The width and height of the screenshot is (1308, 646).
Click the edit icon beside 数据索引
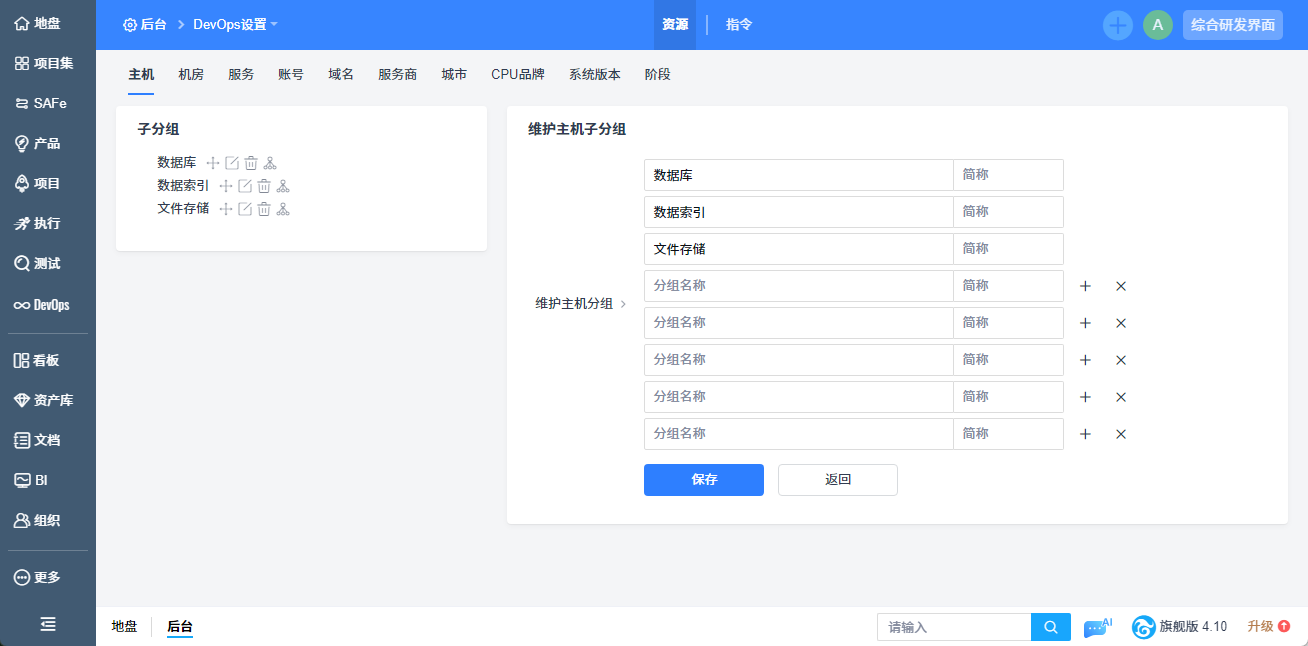(245, 186)
